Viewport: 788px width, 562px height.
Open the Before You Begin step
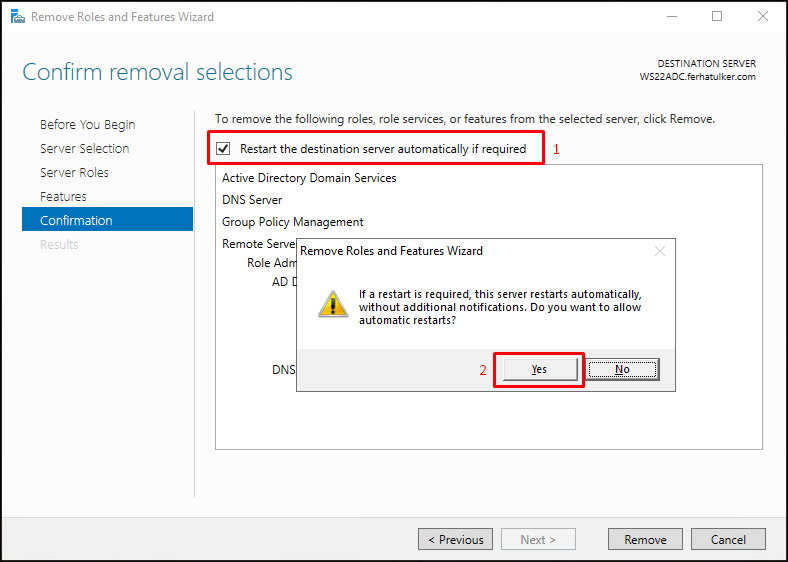[87, 125]
